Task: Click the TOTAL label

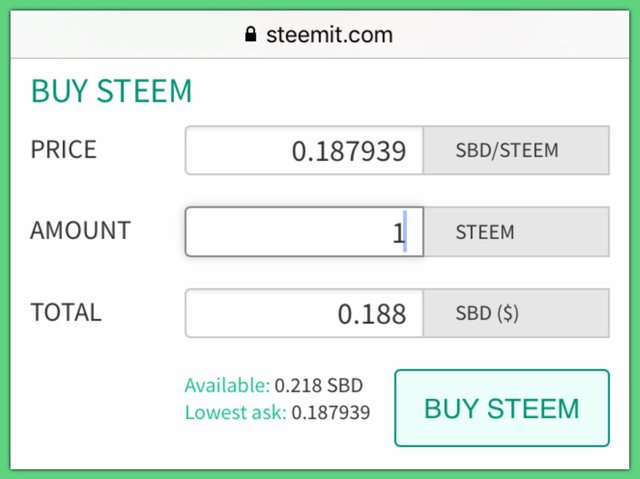Action: (66, 313)
